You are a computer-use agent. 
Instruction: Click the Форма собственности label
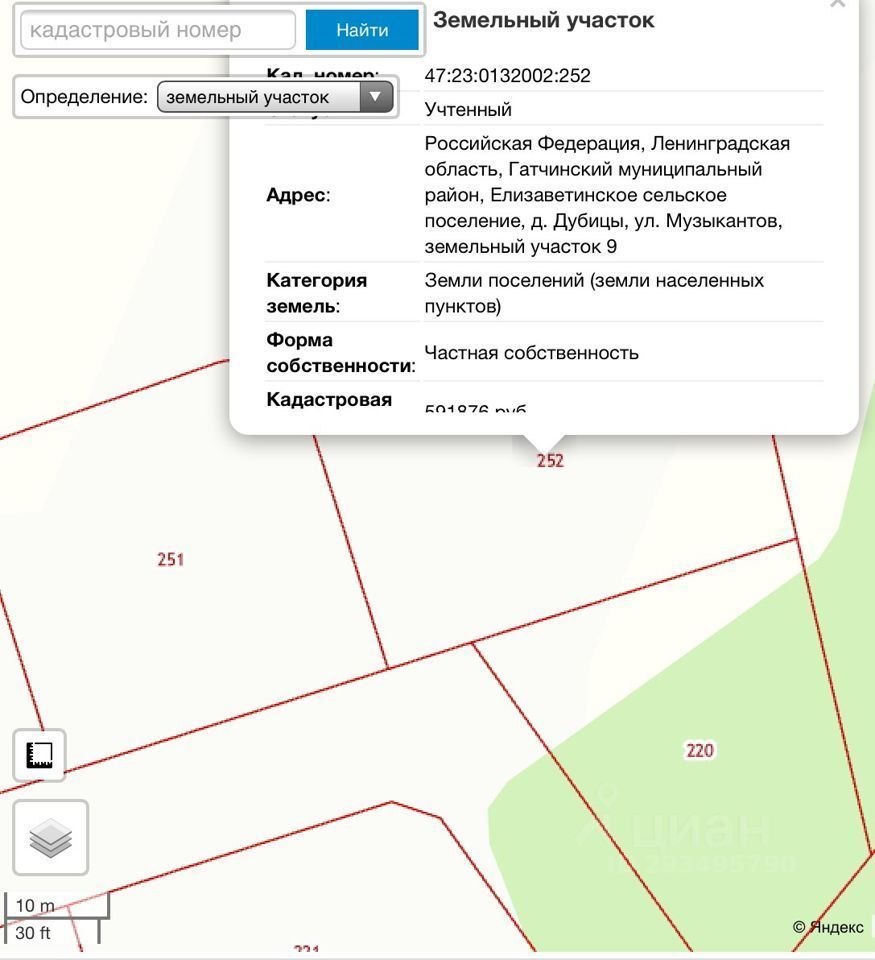[x=341, y=353]
